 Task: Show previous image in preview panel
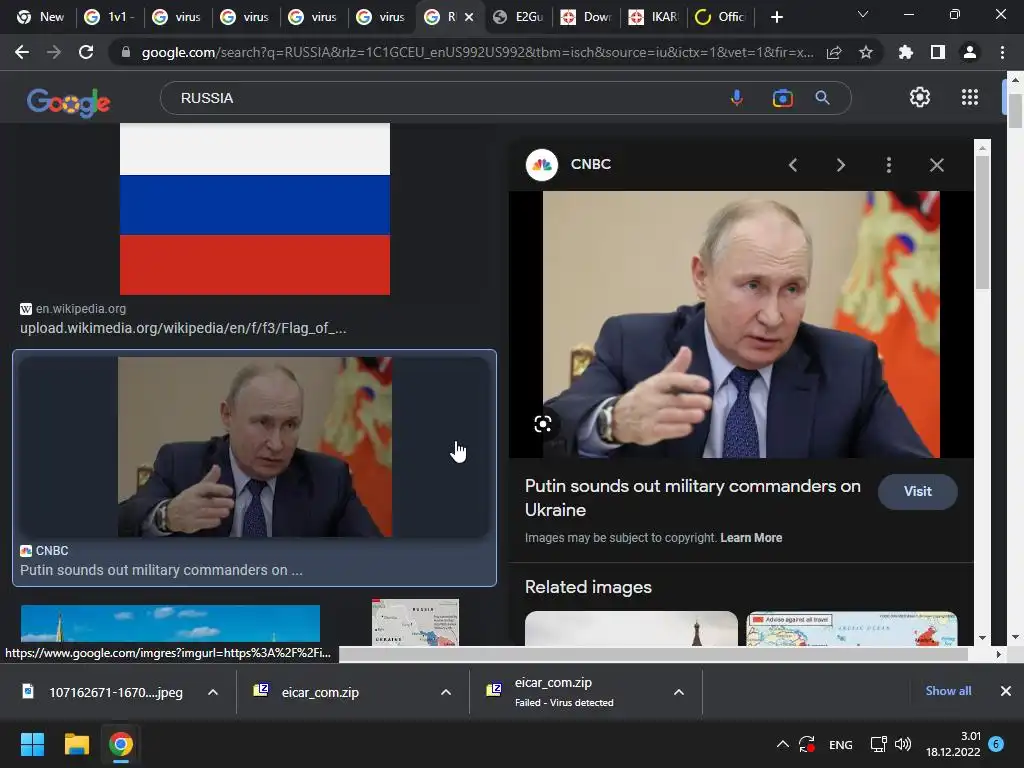point(793,165)
